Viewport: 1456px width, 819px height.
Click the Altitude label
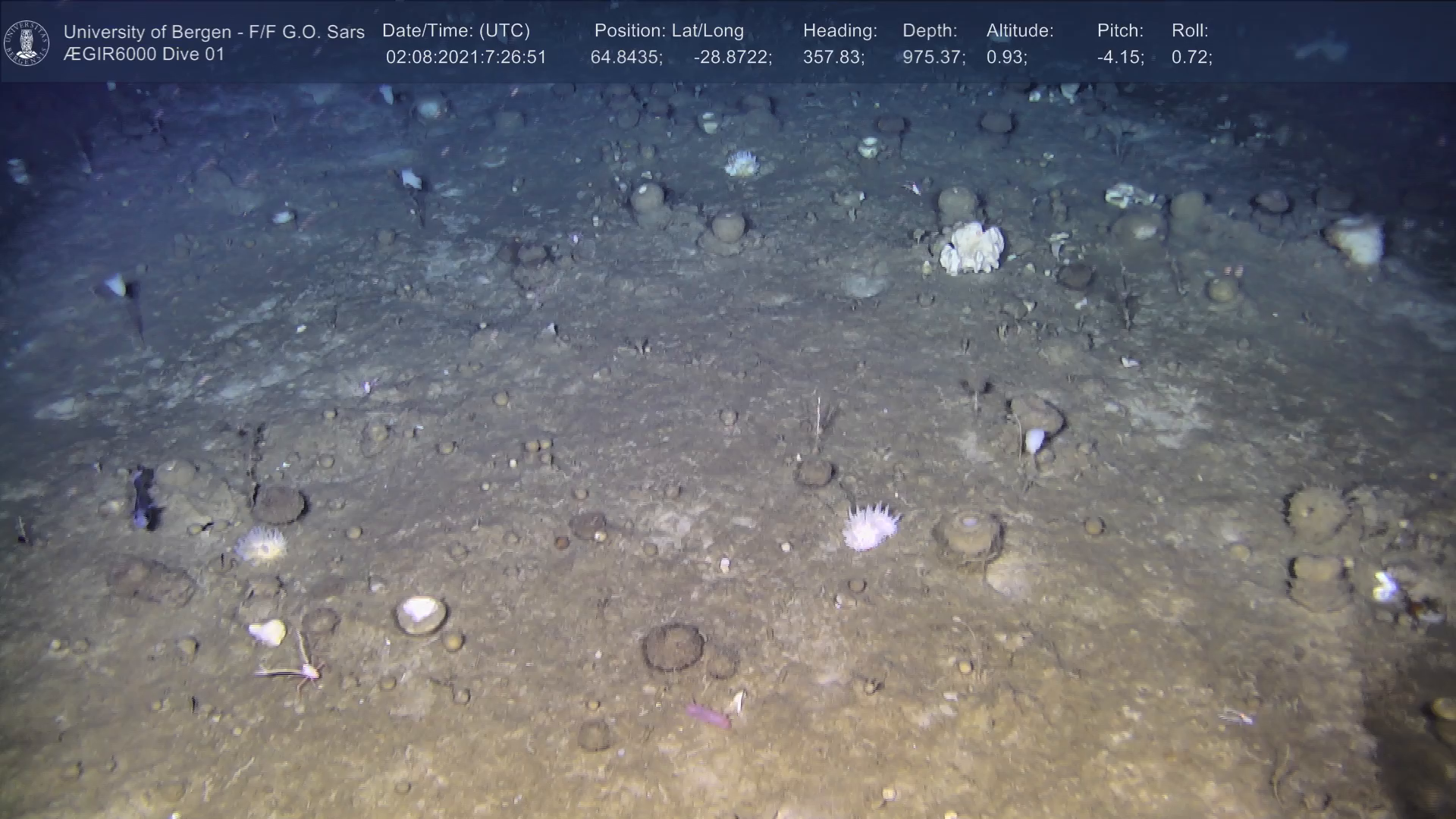1020,31
